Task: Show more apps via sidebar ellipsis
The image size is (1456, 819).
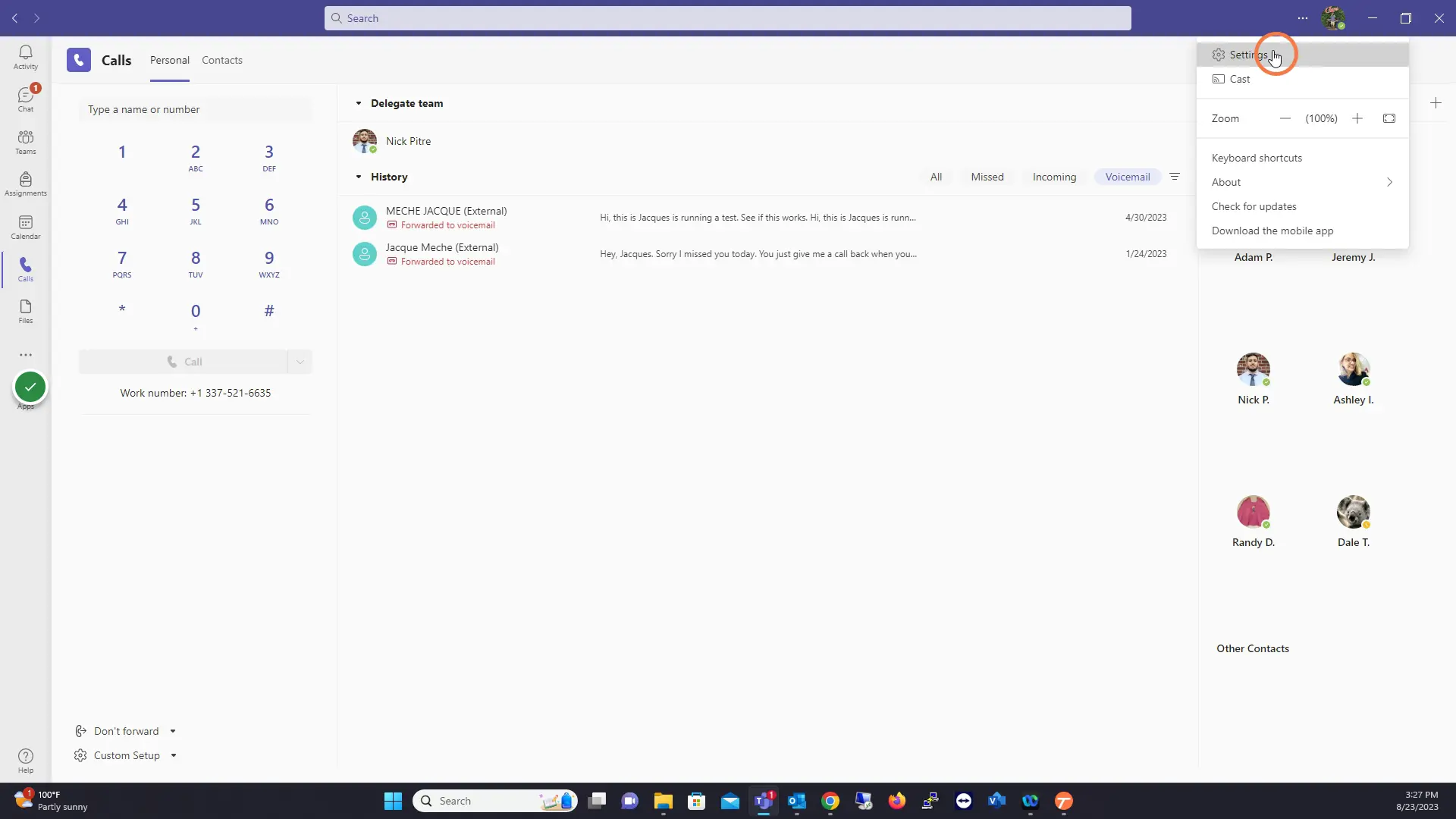Action: [26, 355]
